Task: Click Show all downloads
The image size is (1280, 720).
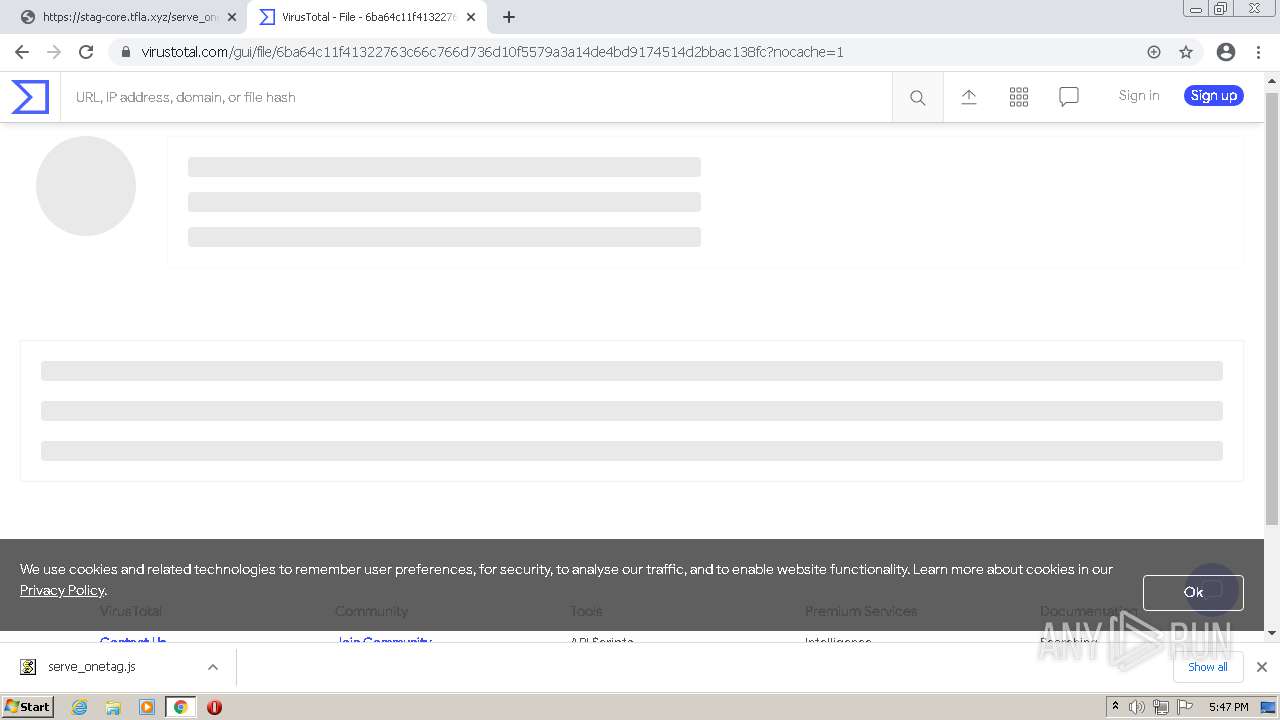Action: point(1207,667)
